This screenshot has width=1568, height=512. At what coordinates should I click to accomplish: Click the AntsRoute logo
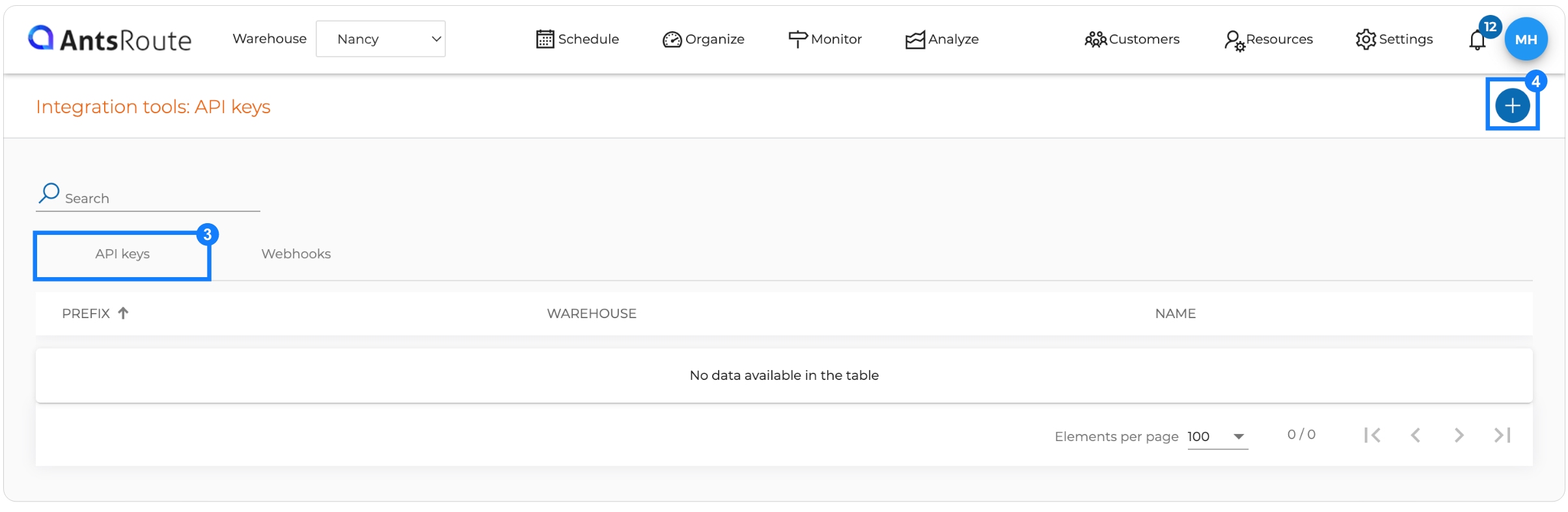point(109,39)
